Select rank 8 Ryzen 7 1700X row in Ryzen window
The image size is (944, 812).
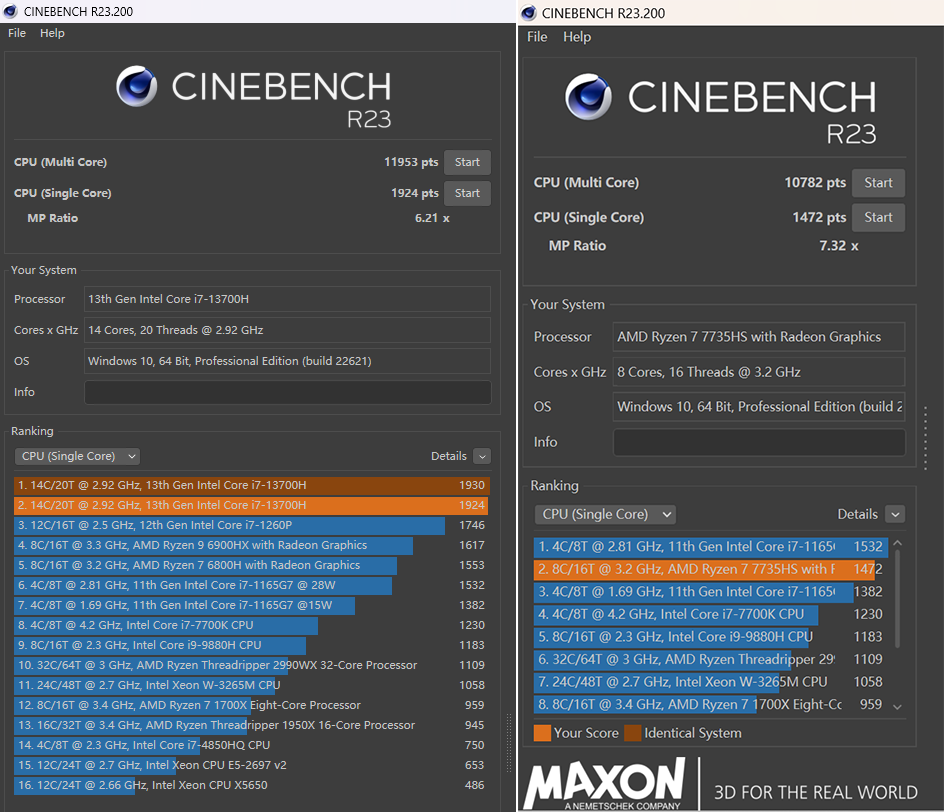[710, 704]
